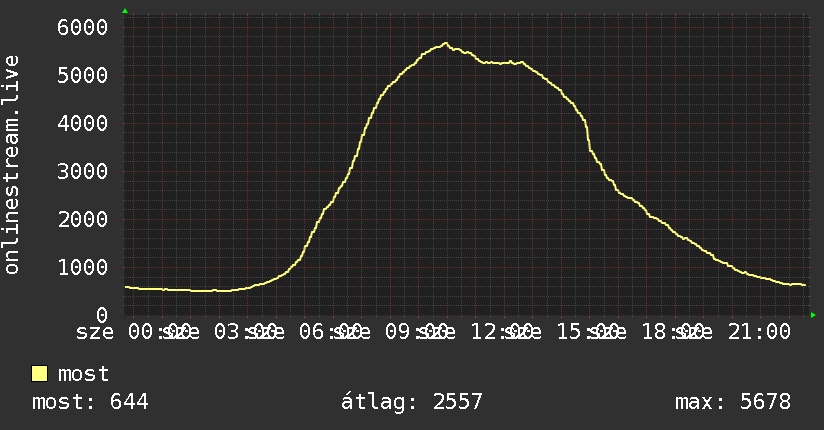
Task: Click the 1000 y-axis label
Action: pyautogui.click(x=83, y=268)
